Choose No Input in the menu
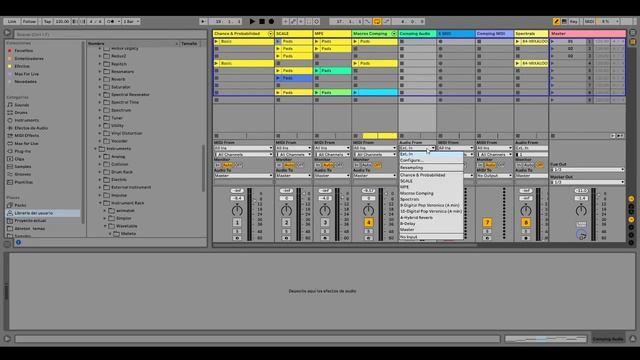Screen dimensions: 640x360 click(431, 237)
